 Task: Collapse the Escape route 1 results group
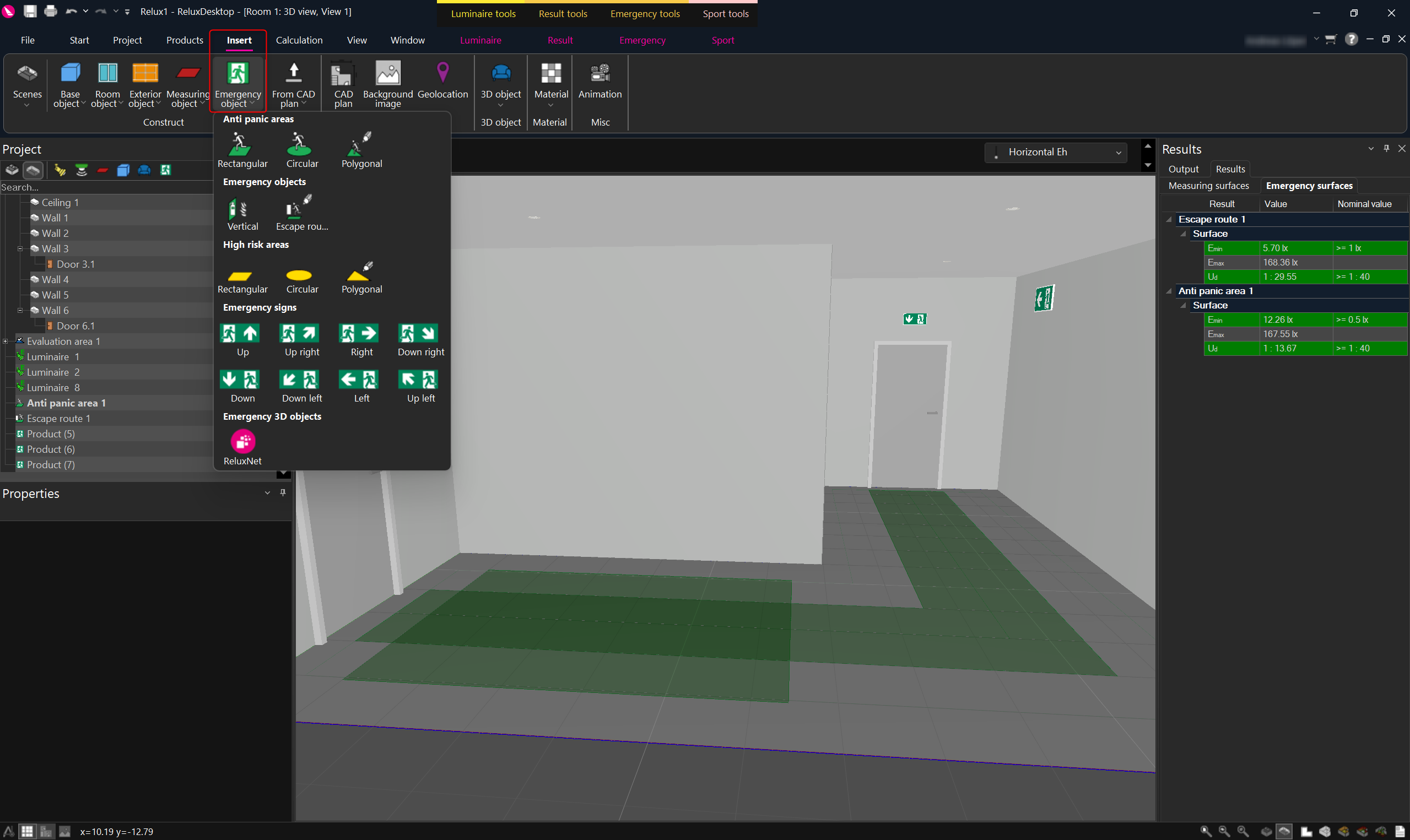[x=1169, y=220]
